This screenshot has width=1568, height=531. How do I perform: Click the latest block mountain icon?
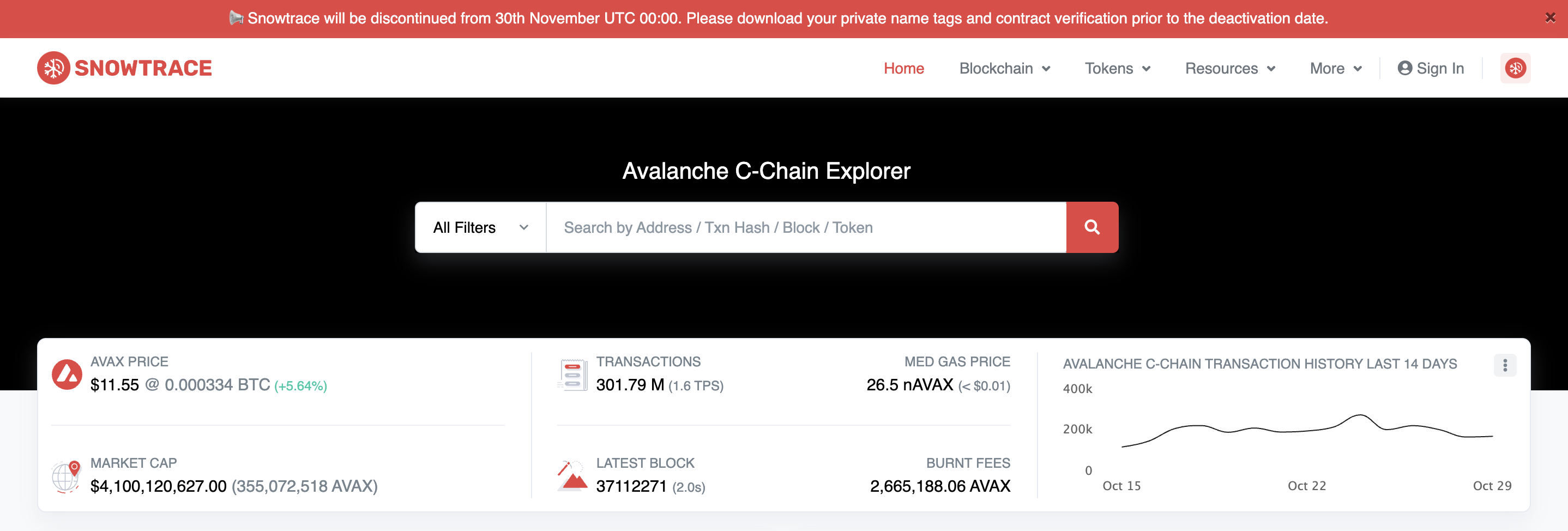(x=572, y=476)
